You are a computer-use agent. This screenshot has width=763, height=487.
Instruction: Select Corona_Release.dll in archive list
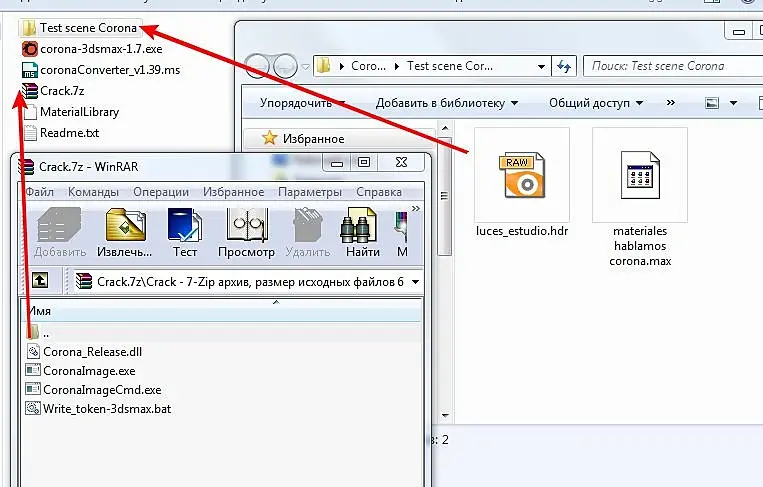click(x=84, y=352)
